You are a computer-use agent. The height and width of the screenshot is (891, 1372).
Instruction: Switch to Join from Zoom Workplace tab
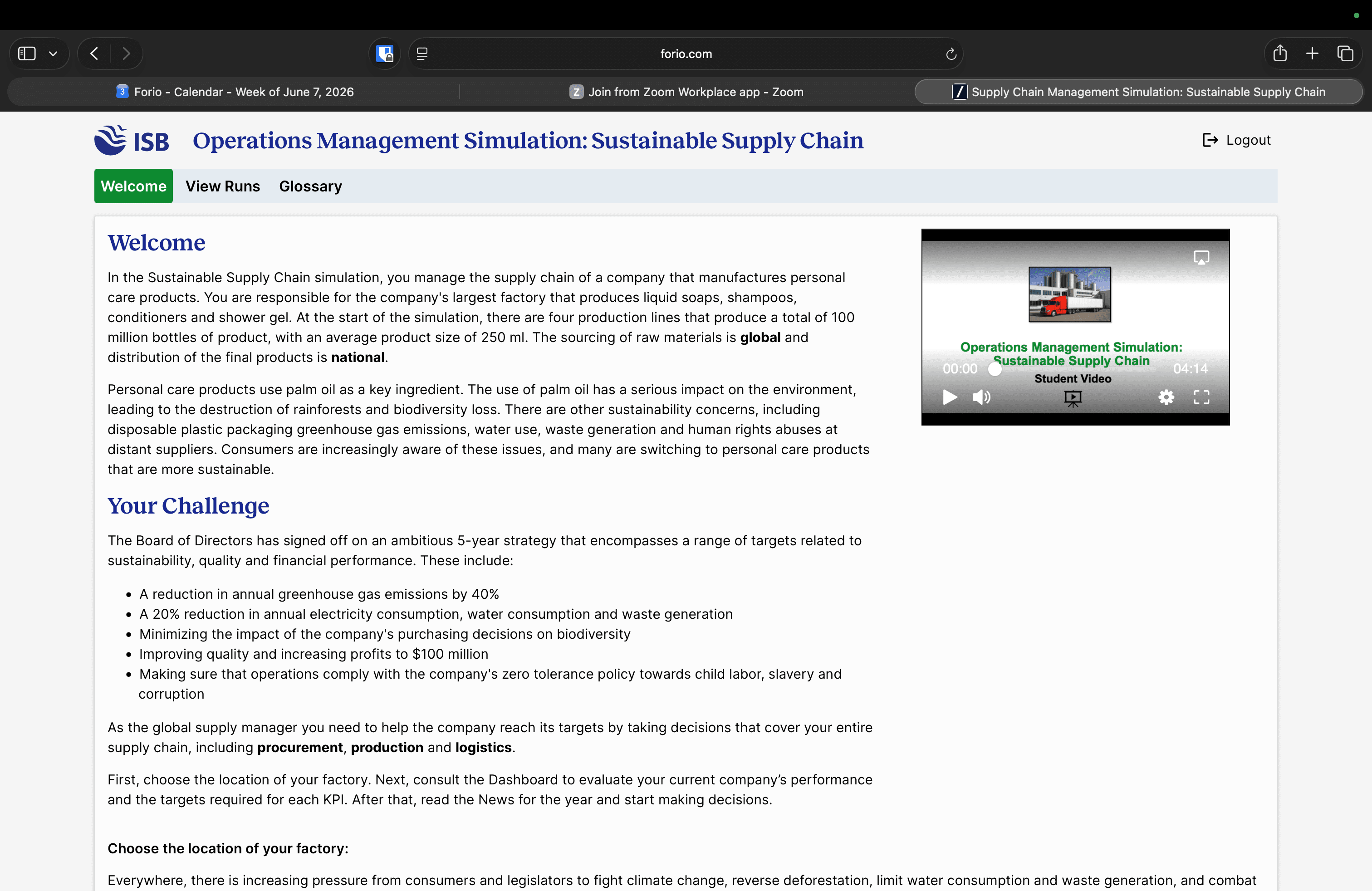click(686, 92)
